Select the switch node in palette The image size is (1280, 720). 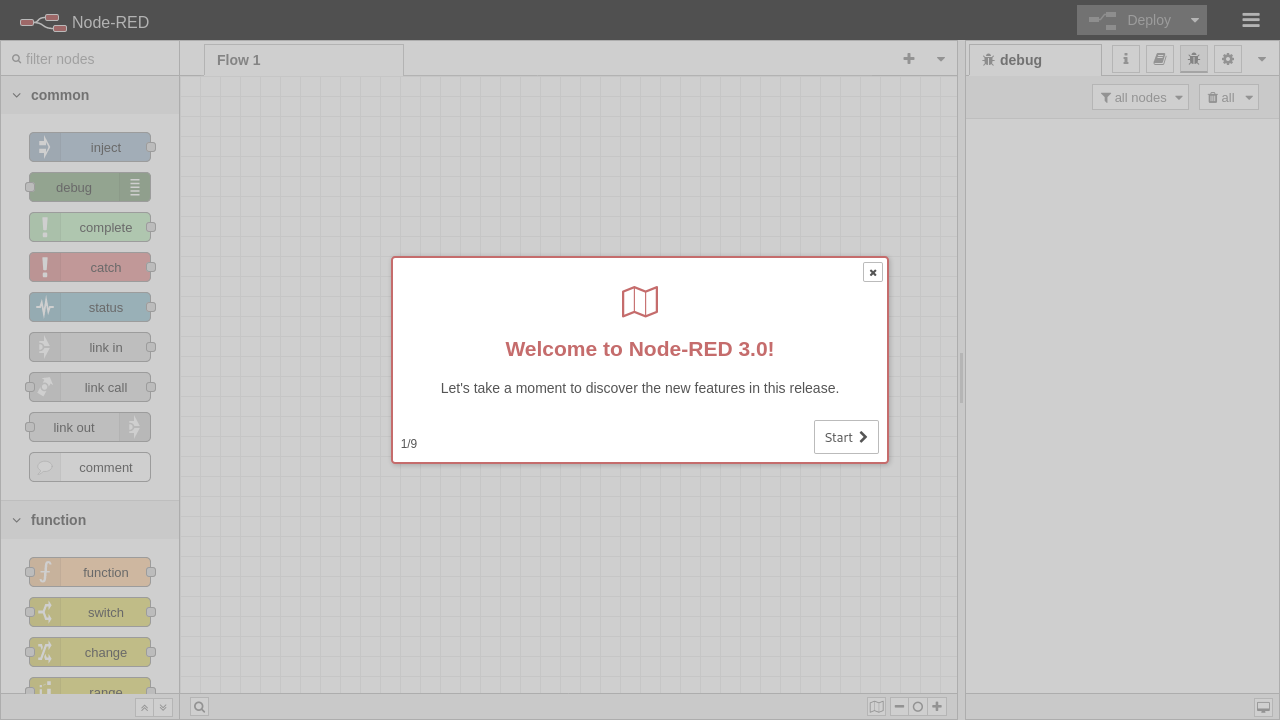[90, 612]
